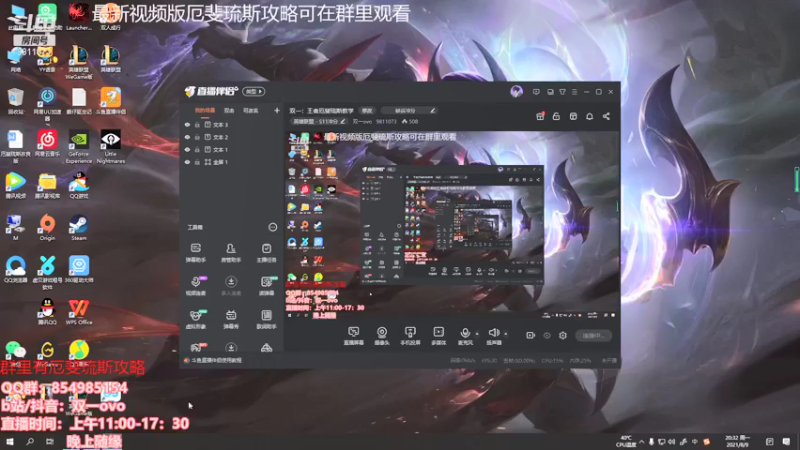Switch to first scene tab in the source panel
800x450 pixels.
[x=205, y=110]
